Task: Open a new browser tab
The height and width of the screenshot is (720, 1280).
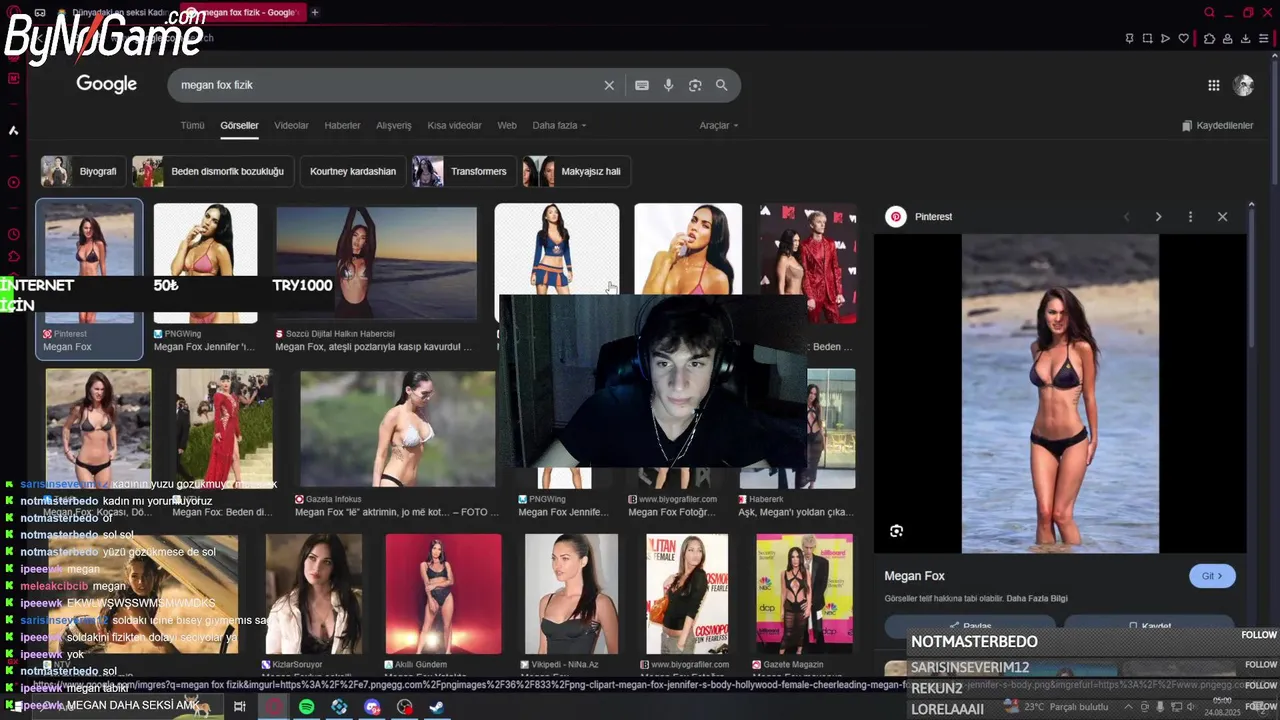Action: click(x=315, y=12)
